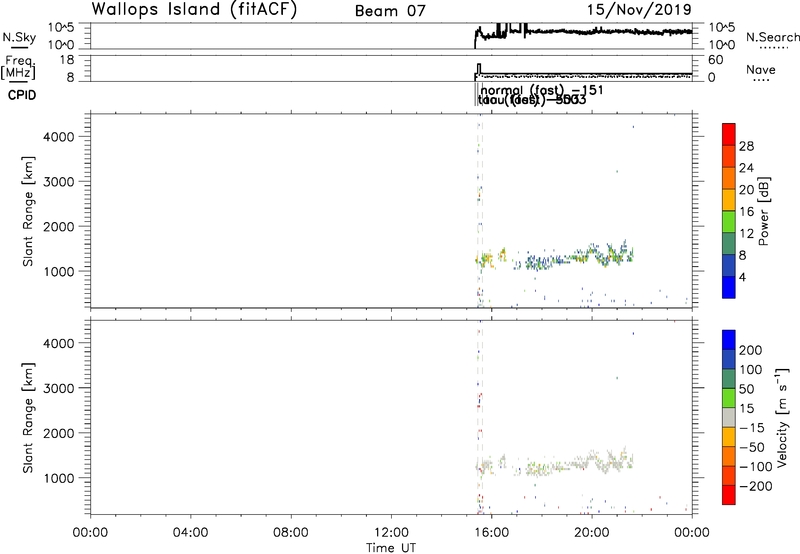Click the Velocity [m s-1] color bar label

[782, 417]
